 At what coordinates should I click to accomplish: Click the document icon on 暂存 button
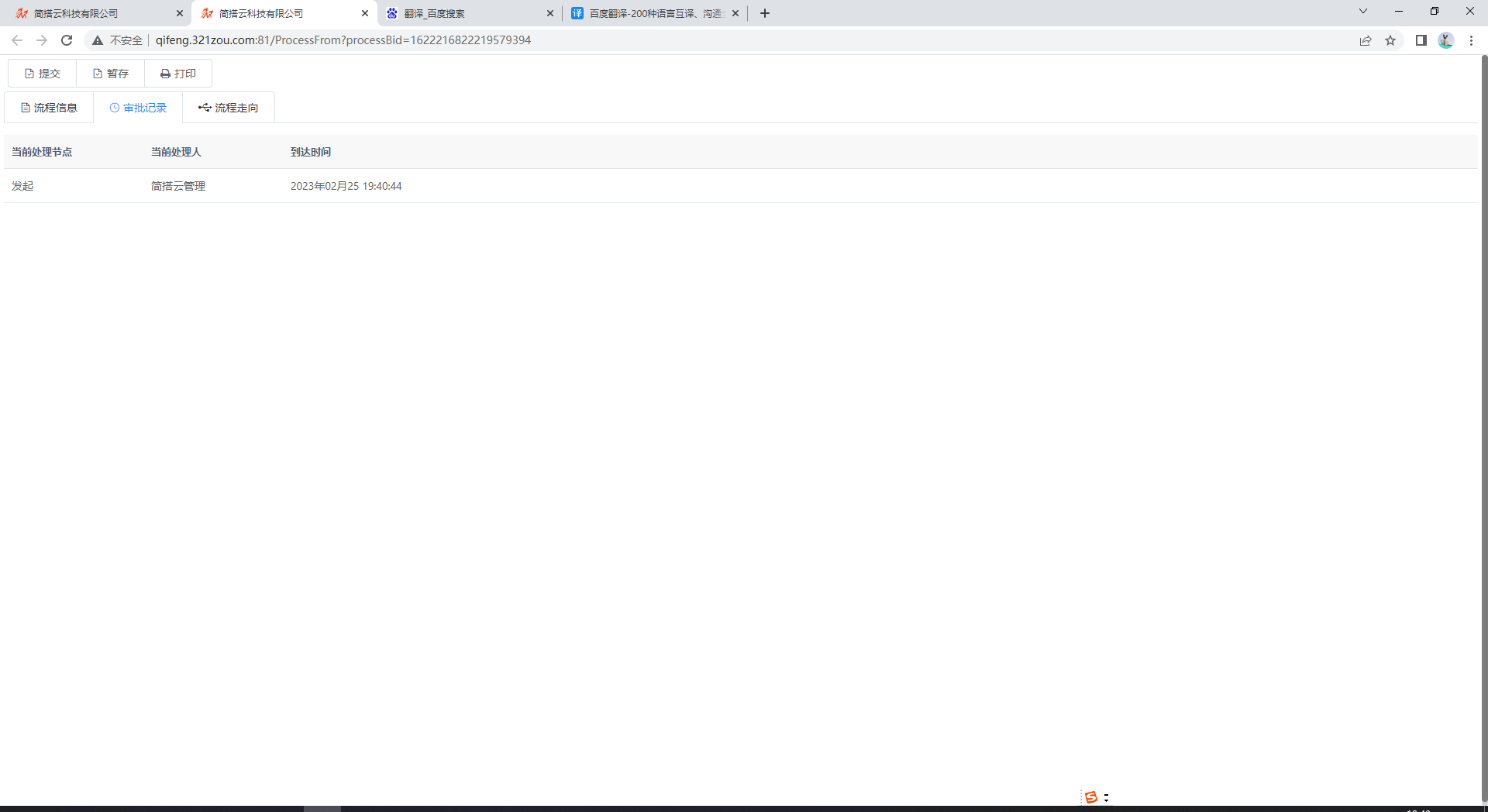pyautogui.click(x=98, y=74)
